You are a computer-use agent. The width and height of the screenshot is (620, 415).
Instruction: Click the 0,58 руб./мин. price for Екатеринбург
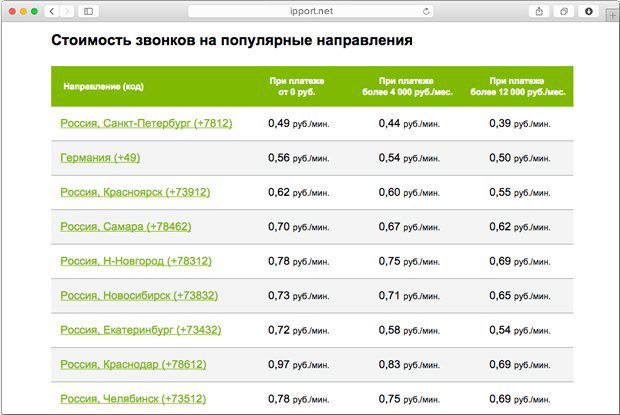(409, 330)
